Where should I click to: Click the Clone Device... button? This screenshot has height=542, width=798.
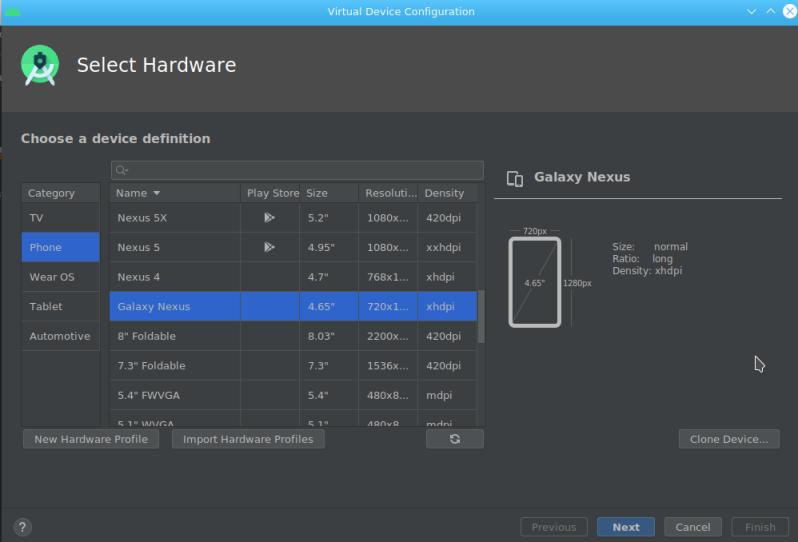(729, 439)
